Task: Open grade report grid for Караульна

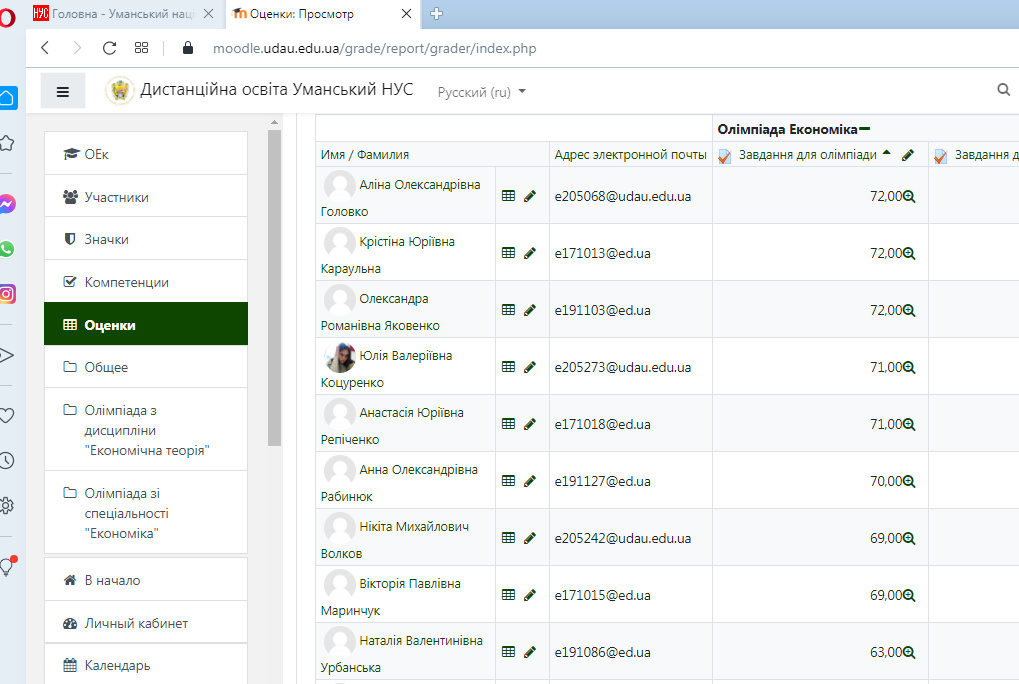Action: (509, 253)
